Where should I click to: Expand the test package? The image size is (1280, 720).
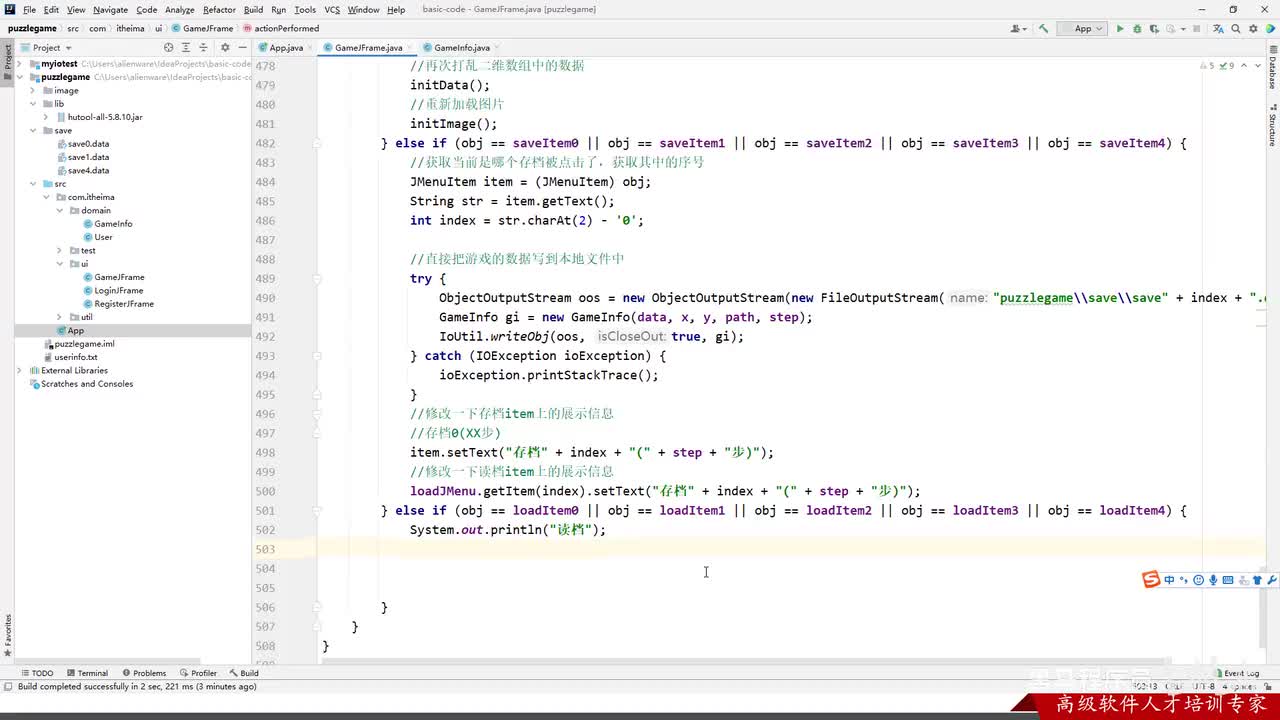coord(59,250)
